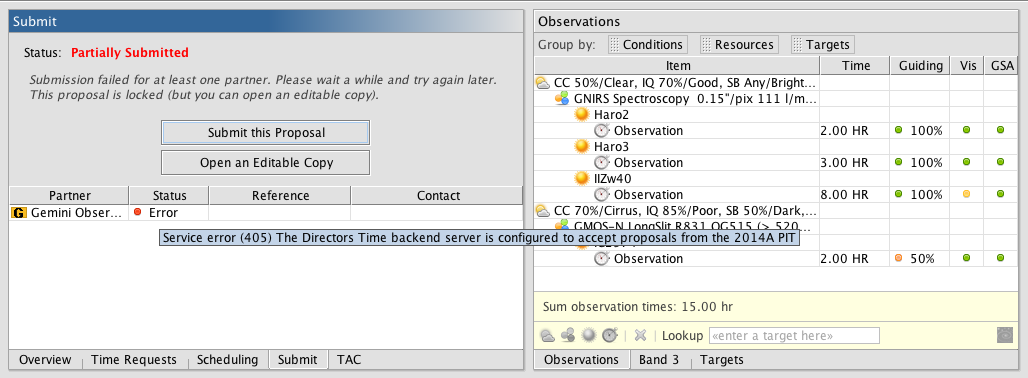Image resolution: width=1028 pixels, height=378 pixels.
Task: Click the green GSA dot in the Haro2 row
Action: coord(1000,130)
